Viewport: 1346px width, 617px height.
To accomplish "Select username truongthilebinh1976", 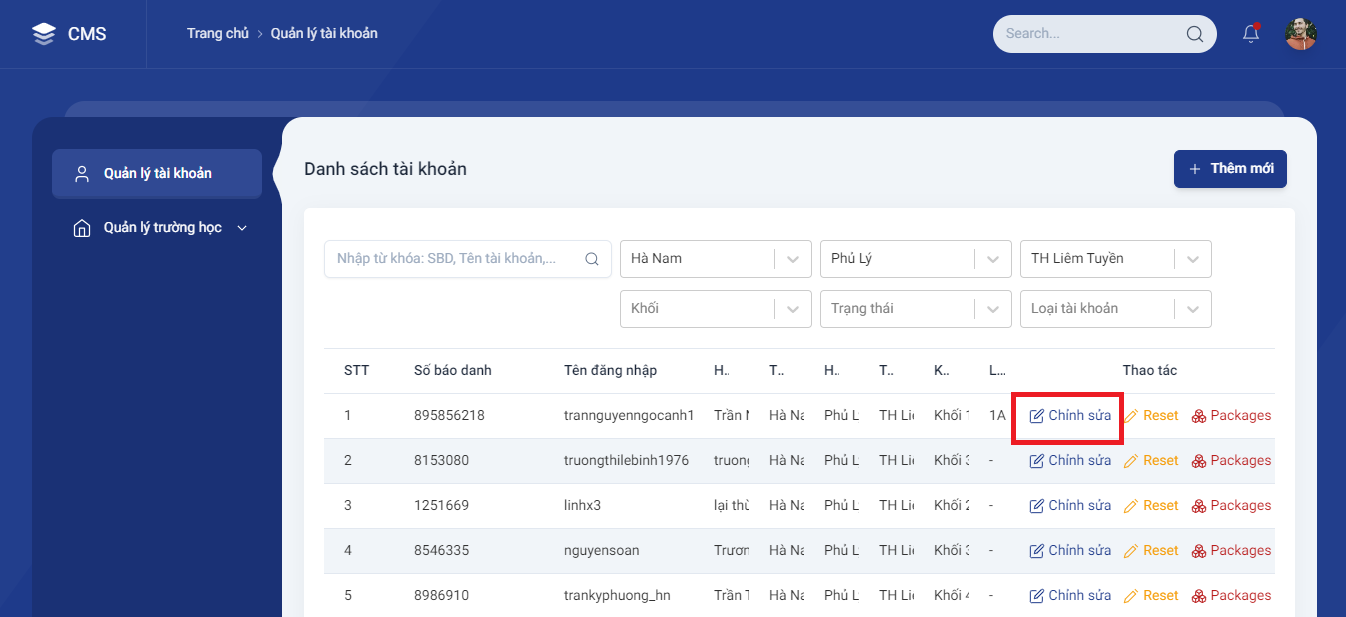I will tap(626, 461).
